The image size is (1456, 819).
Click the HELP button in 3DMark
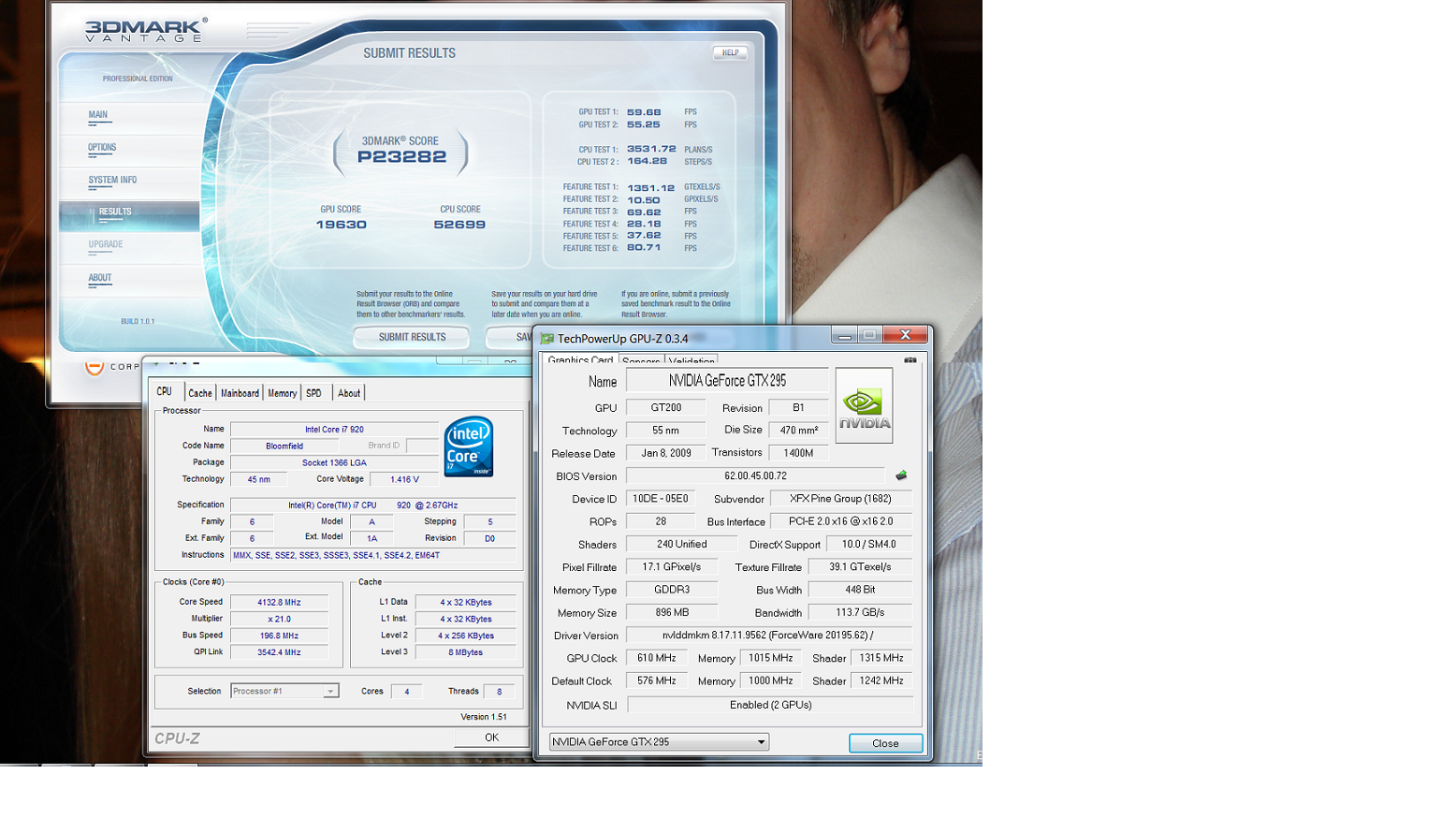[730, 52]
